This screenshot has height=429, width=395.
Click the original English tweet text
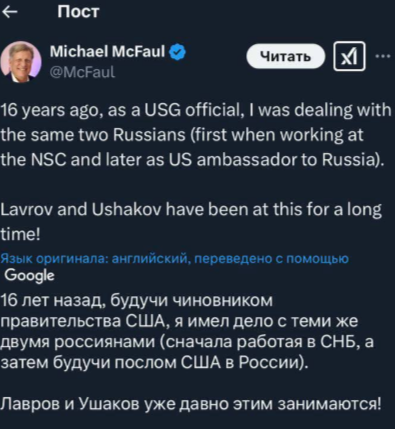pyautogui.click(x=196, y=173)
